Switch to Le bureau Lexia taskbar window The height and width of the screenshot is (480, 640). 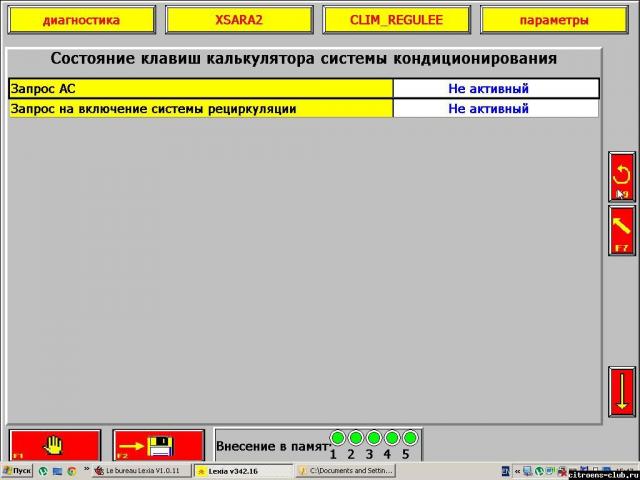pos(142,470)
